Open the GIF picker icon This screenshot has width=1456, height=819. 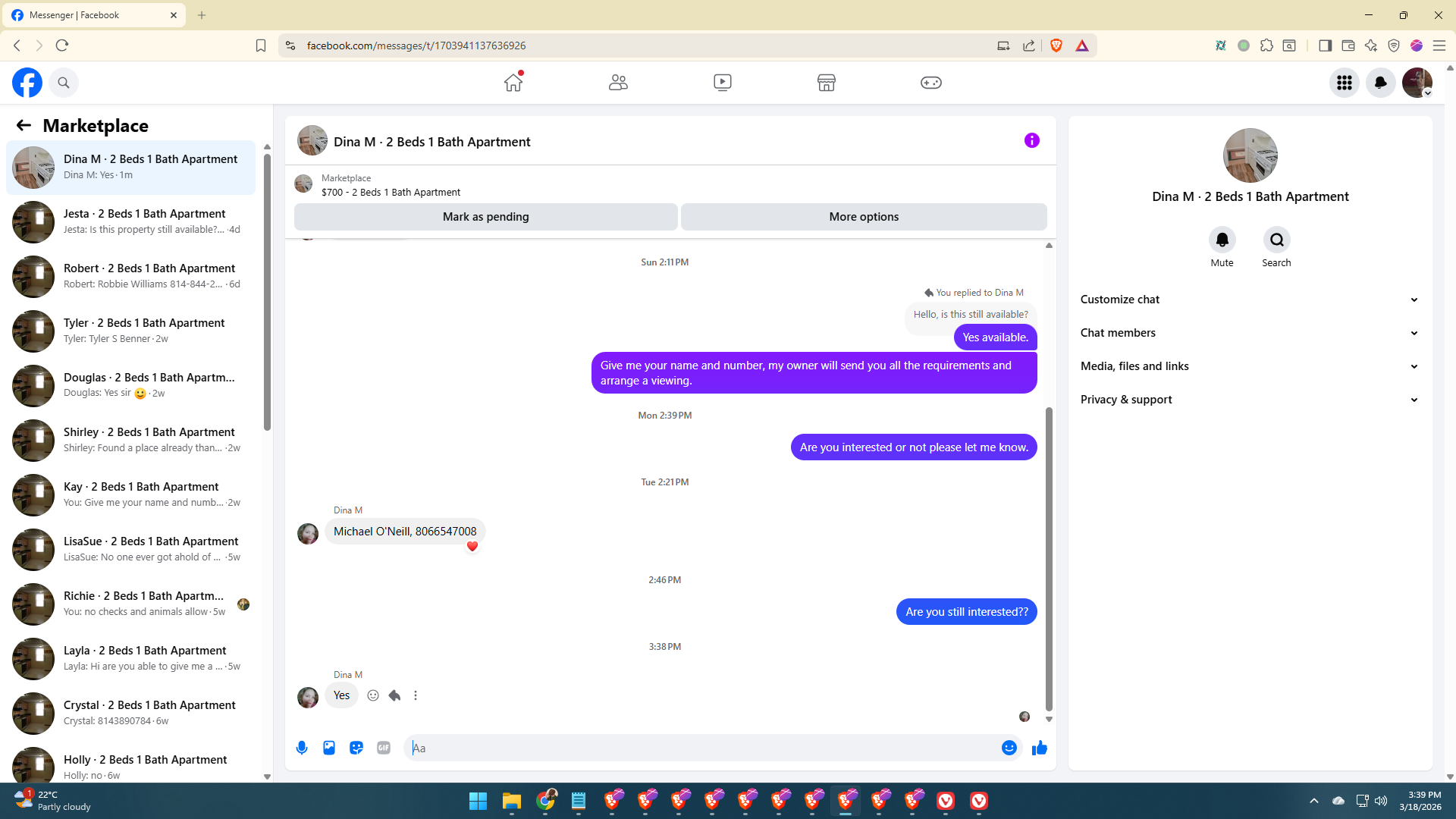pos(384,748)
